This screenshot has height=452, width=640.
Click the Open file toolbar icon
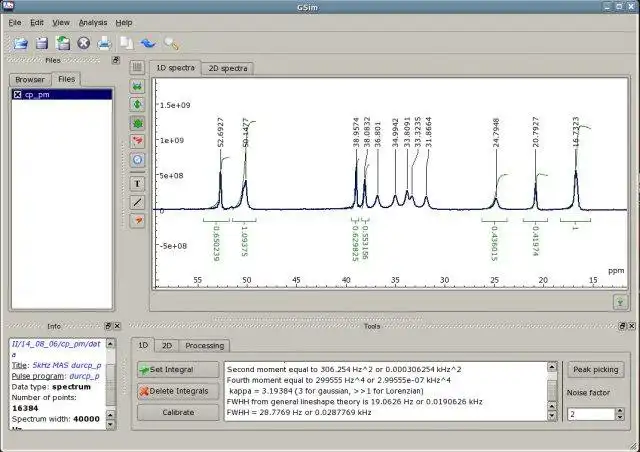click(x=20, y=43)
